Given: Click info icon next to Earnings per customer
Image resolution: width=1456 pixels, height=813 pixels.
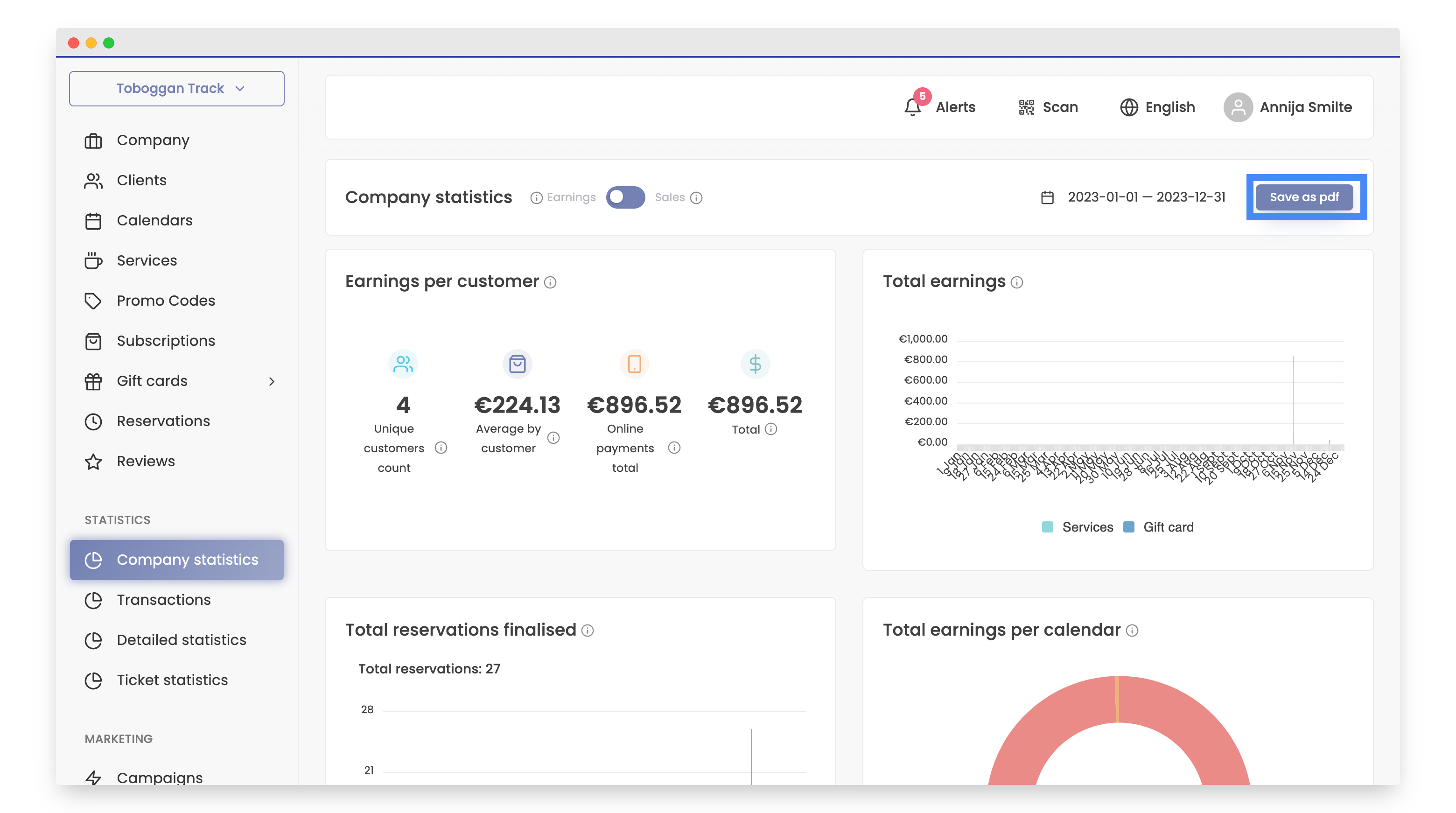Looking at the screenshot, I should [550, 282].
